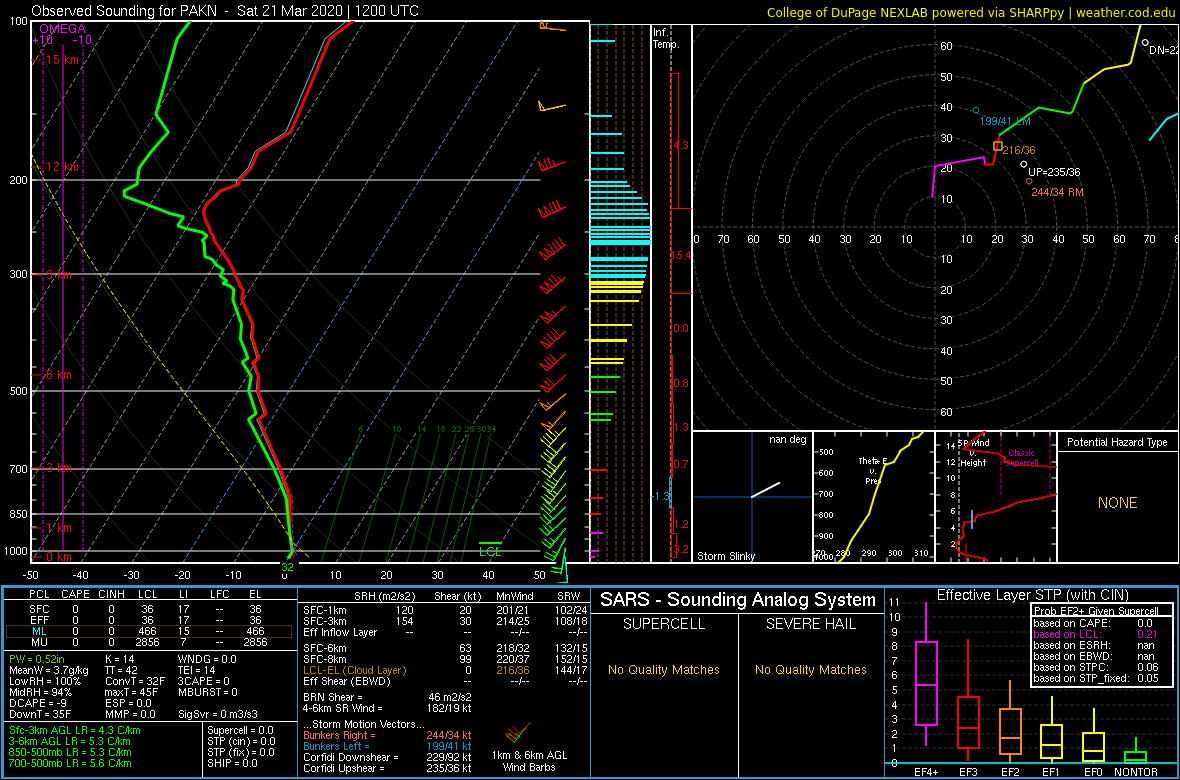
Task: Click the SARS - Sounding Analog System heading
Action: 738,600
